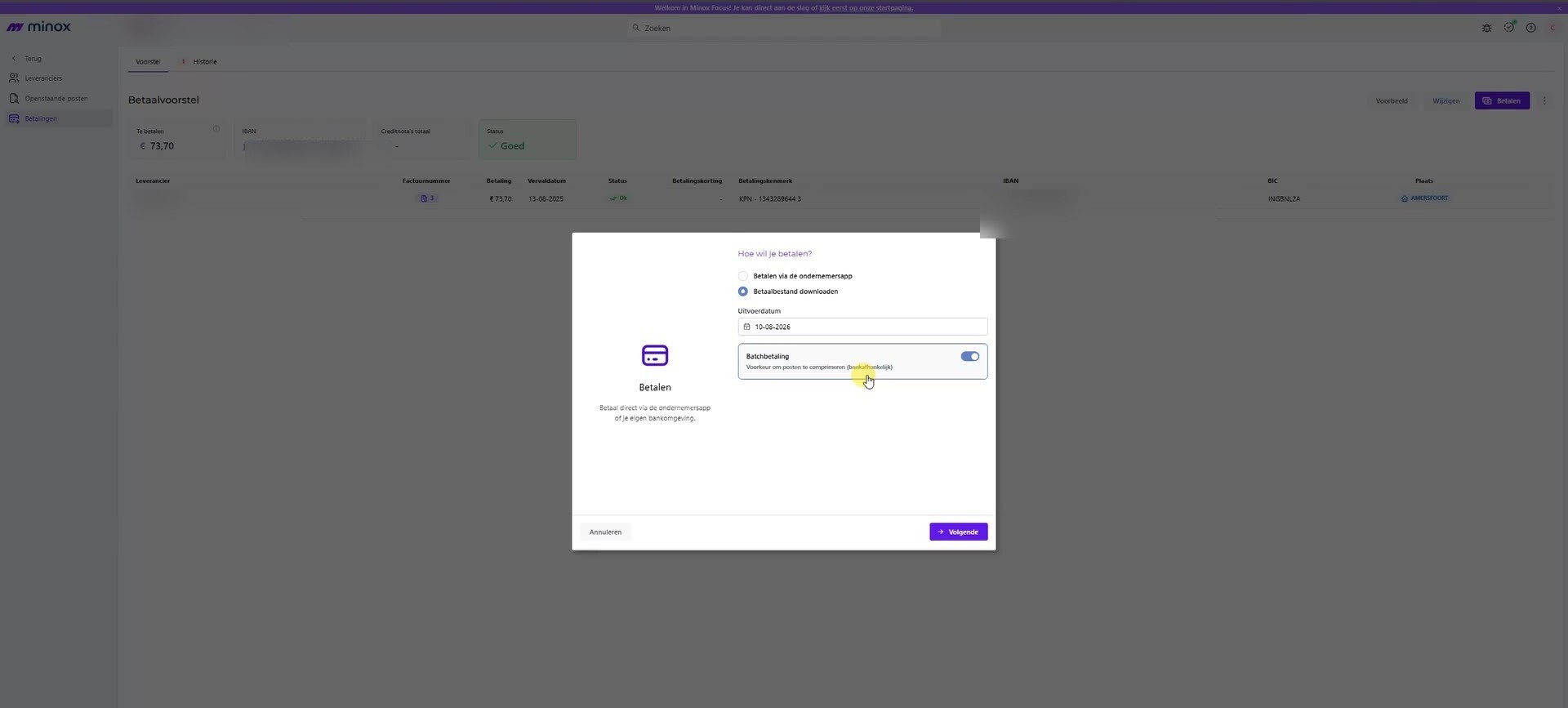Select 'Betaalbestand downloaden' radio option

tap(742, 292)
